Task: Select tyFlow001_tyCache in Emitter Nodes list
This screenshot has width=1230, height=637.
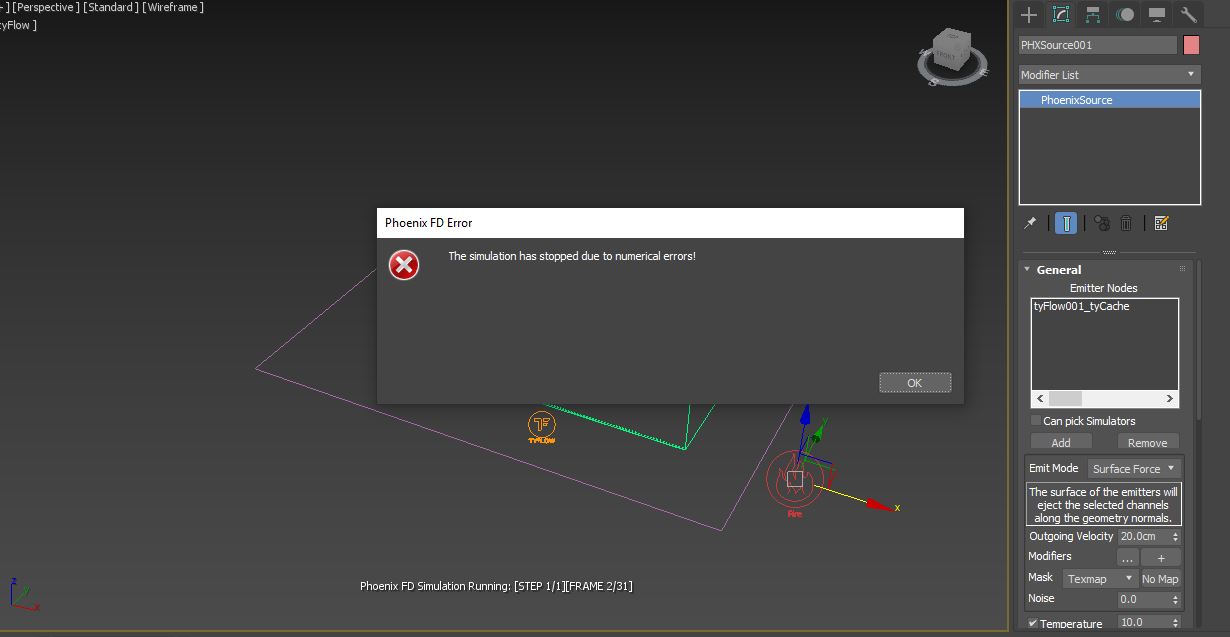Action: point(1081,307)
